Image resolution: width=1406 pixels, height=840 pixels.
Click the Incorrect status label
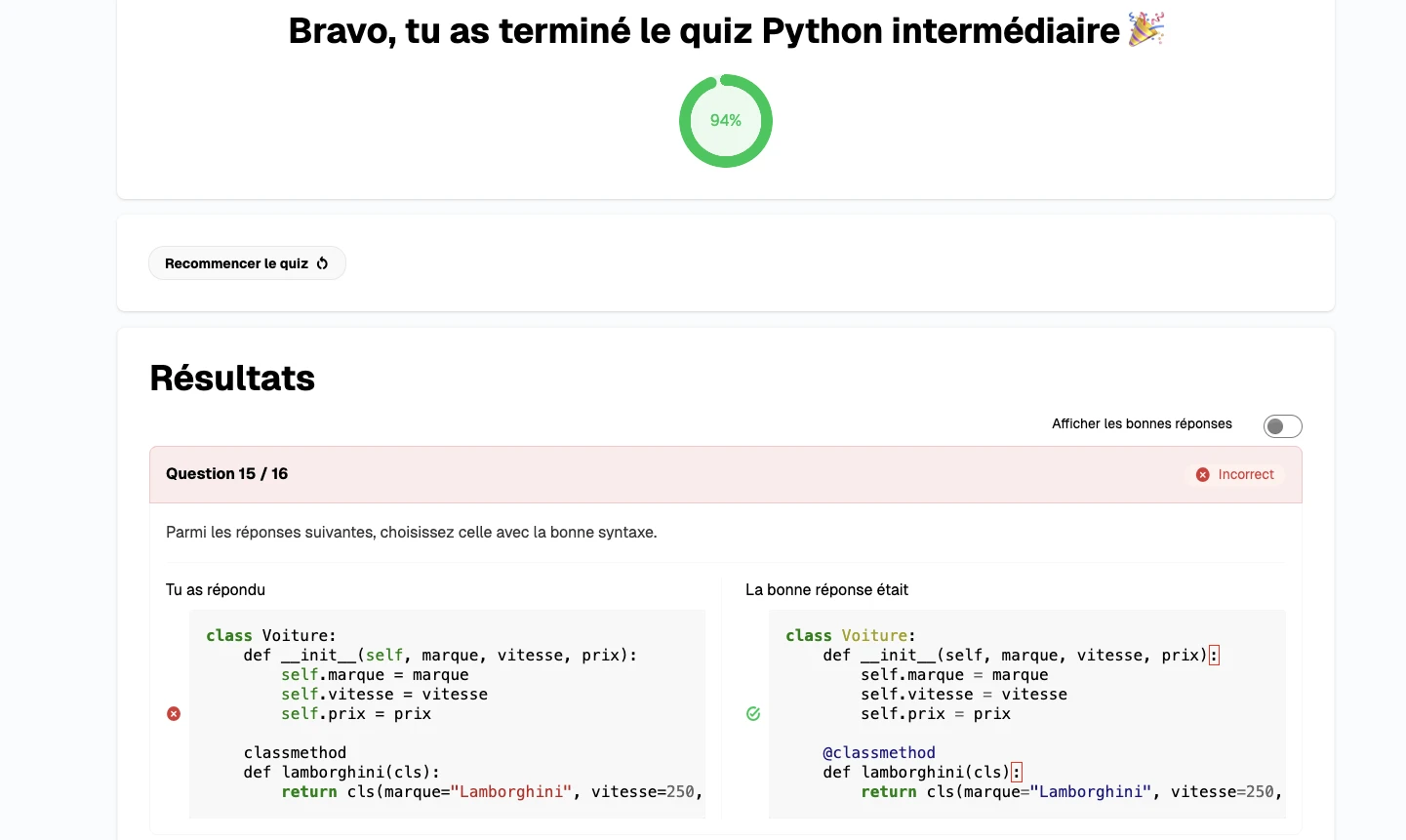click(1245, 474)
